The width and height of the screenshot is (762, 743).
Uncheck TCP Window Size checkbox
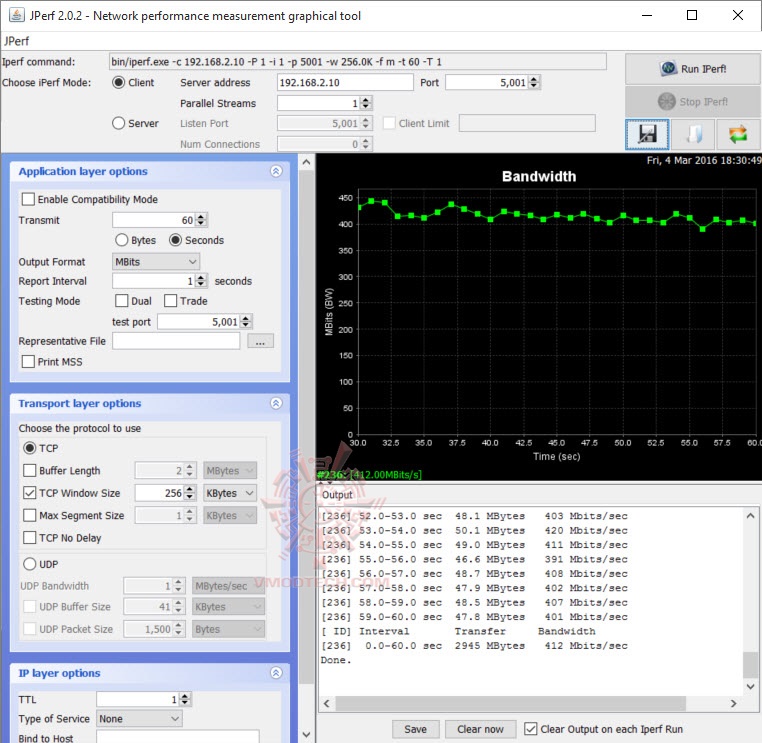30,493
